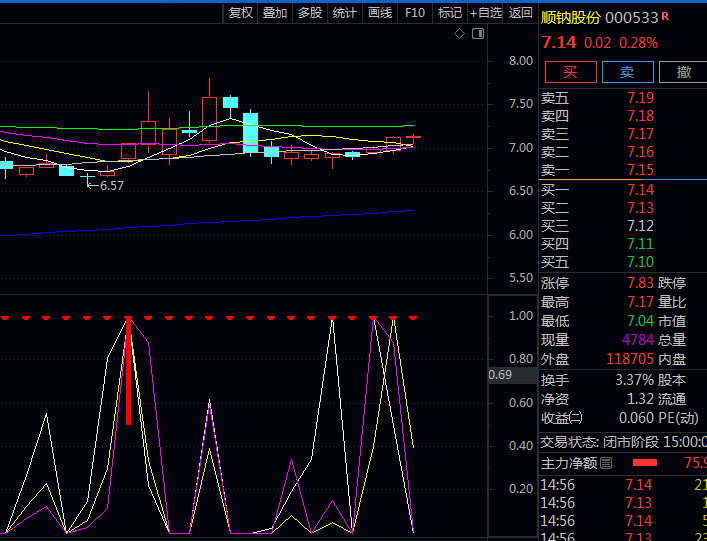This screenshot has height=541, width=707.
Task: Click the stock name 顺钠股份
Action: 571,18
